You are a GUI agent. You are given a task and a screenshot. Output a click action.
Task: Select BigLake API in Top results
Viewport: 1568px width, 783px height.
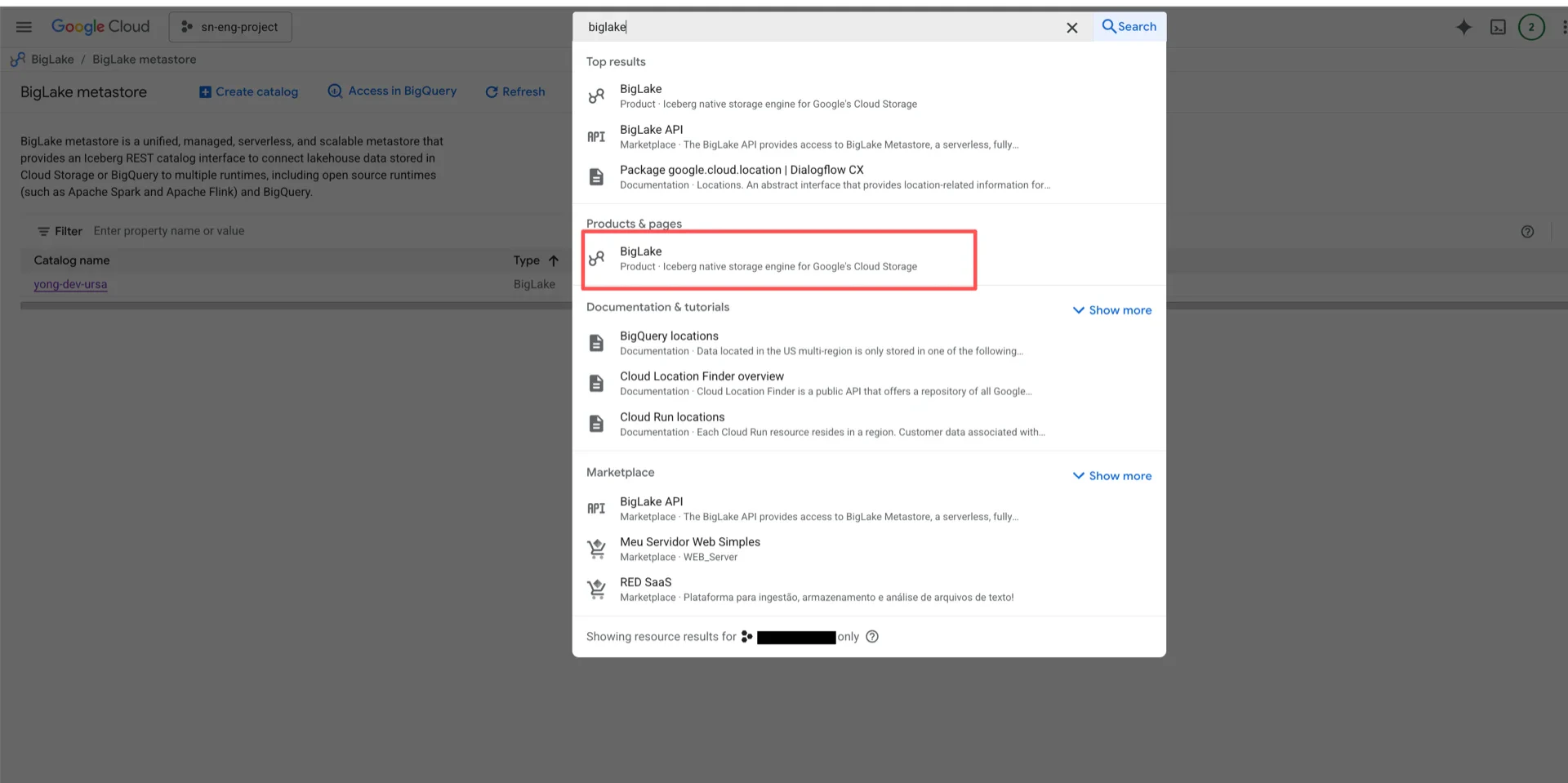pos(869,136)
